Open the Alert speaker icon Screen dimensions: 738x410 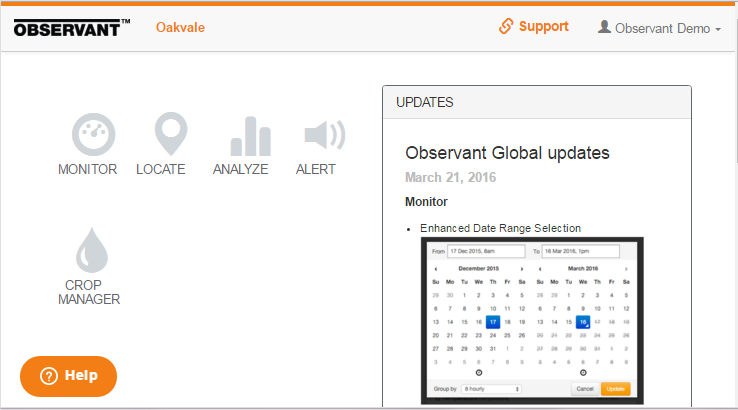click(x=325, y=135)
